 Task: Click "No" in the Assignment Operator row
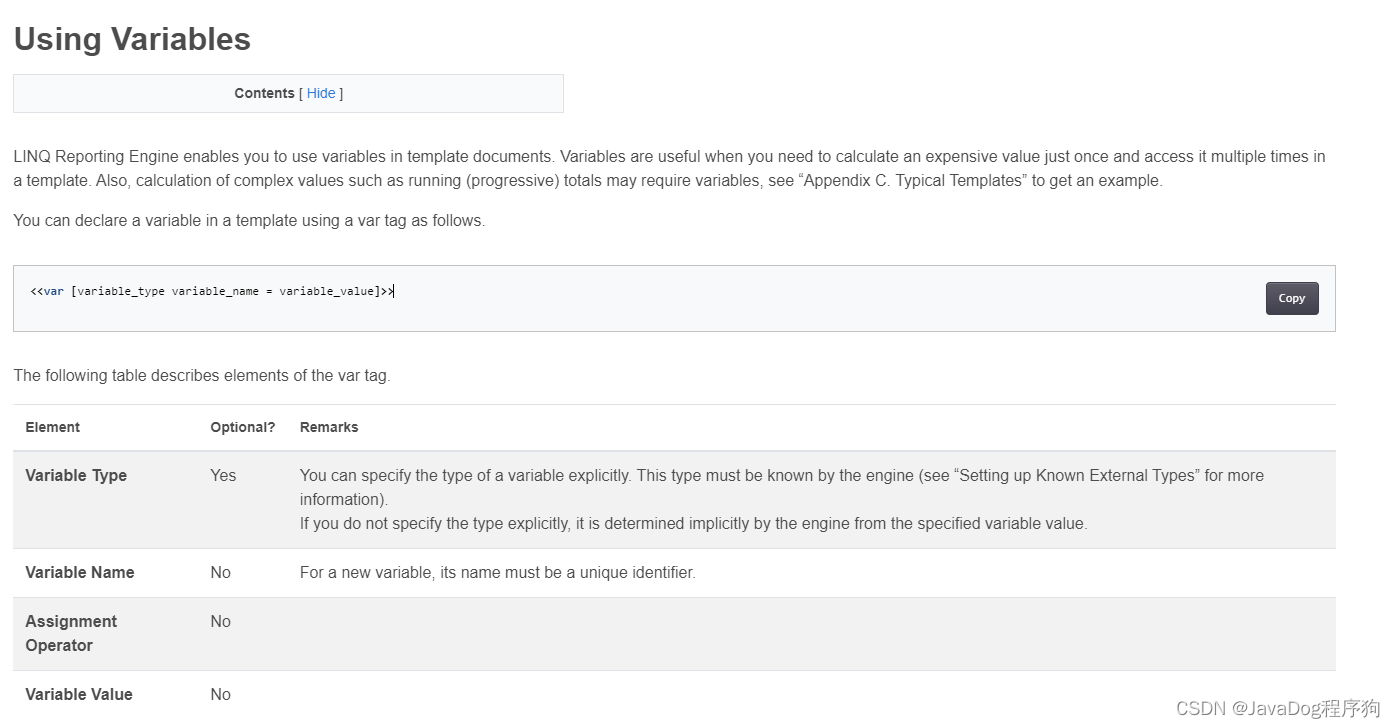220,621
